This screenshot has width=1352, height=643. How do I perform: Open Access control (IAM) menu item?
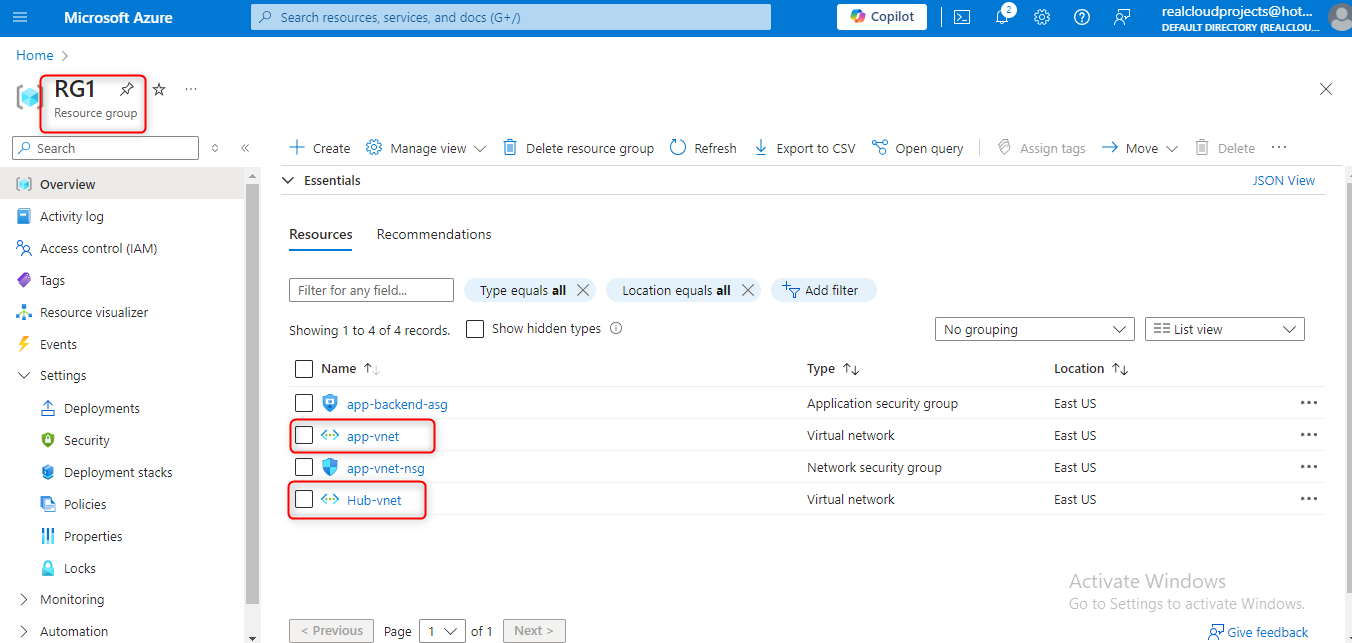[x=98, y=248]
